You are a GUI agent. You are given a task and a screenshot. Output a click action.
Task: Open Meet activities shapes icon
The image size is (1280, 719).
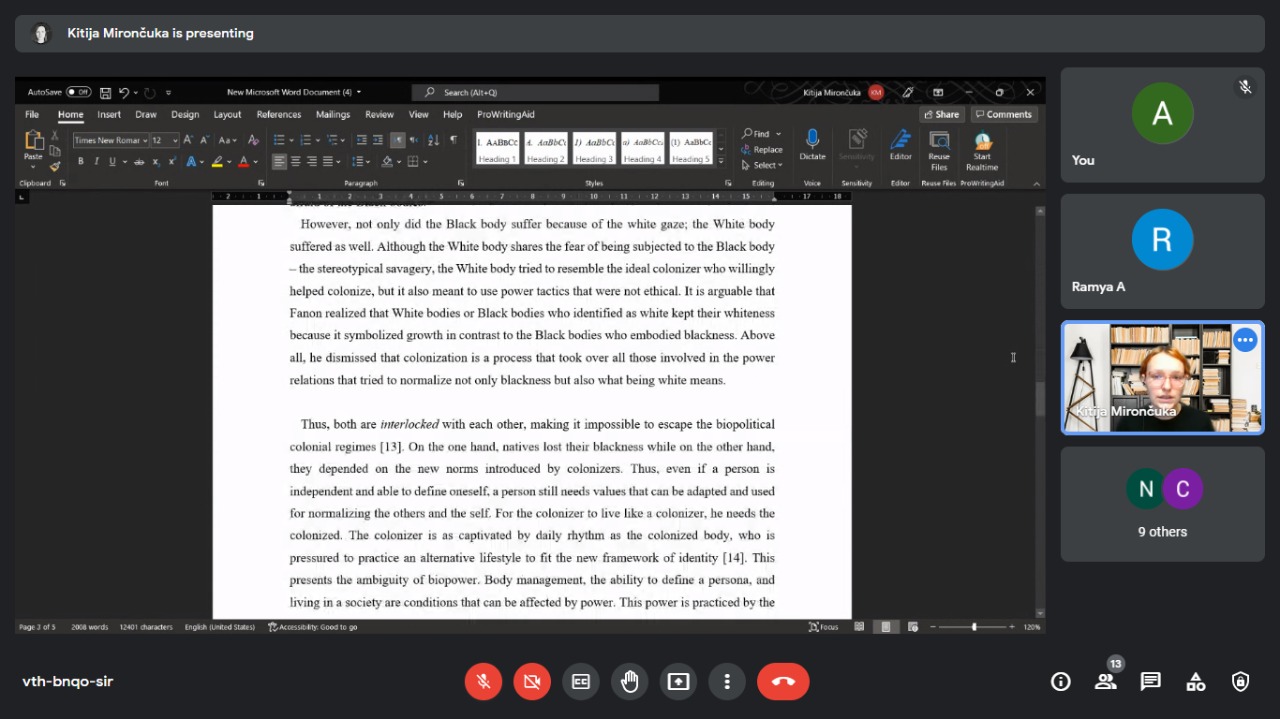pos(1195,681)
